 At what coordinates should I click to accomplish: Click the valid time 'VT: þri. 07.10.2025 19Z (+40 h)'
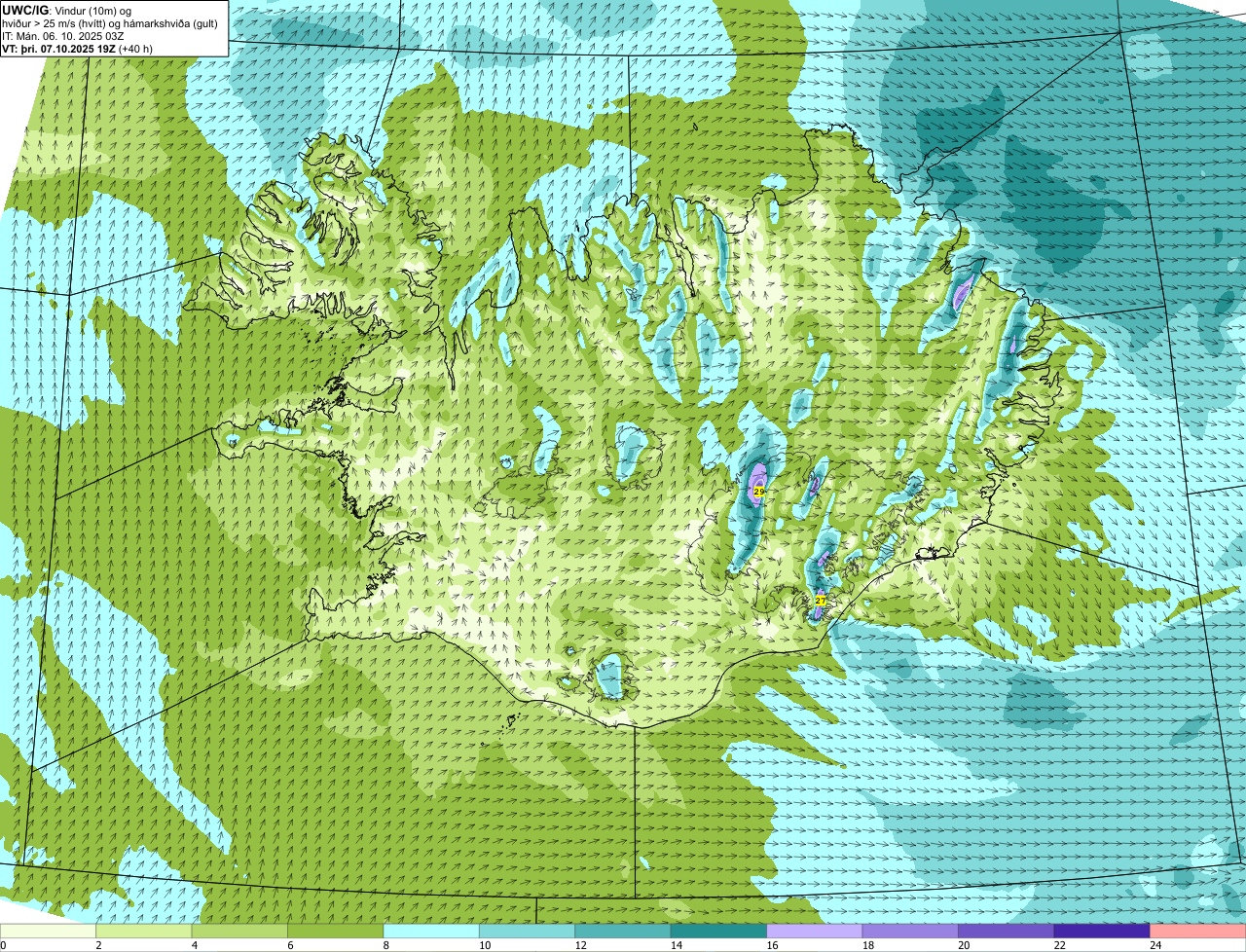coord(77,49)
